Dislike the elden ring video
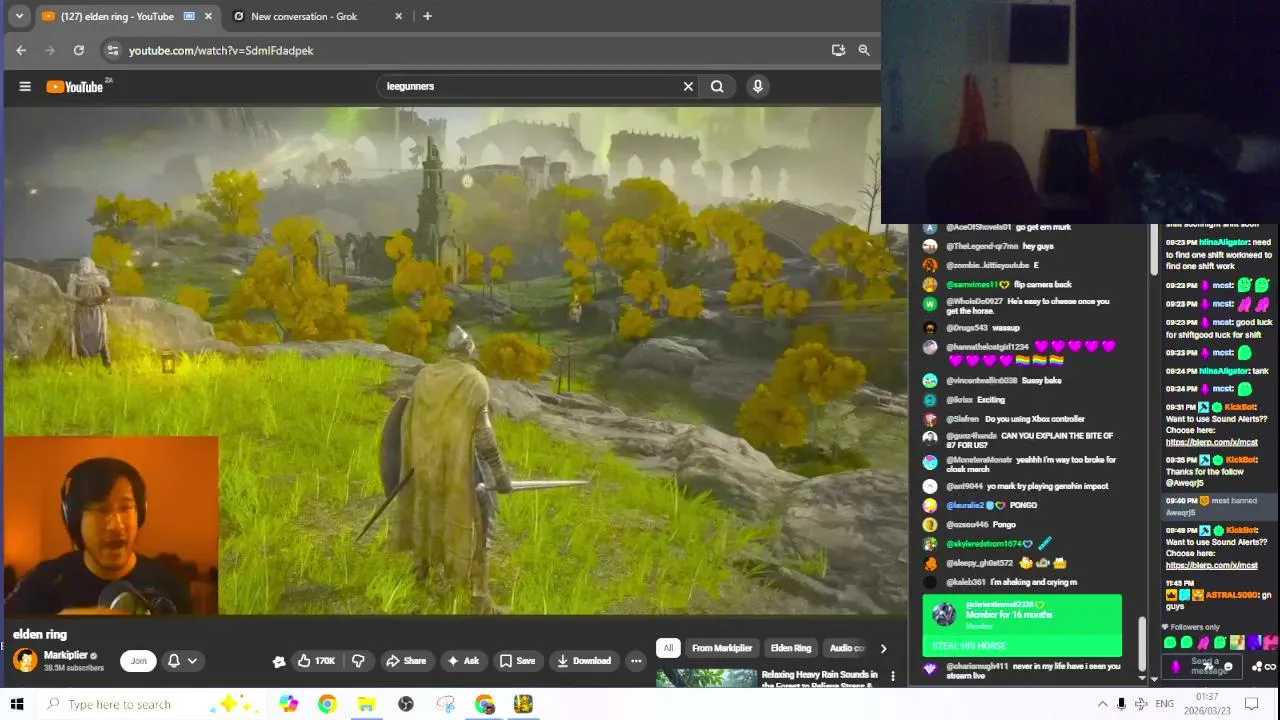 tap(358, 660)
